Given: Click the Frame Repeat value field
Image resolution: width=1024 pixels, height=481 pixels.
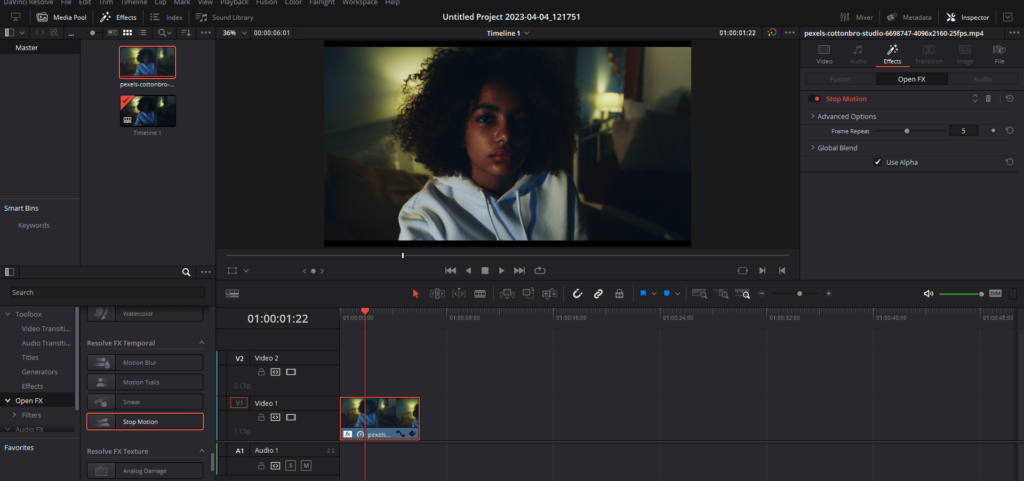Looking at the screenshot, I should tap(963, 131).
